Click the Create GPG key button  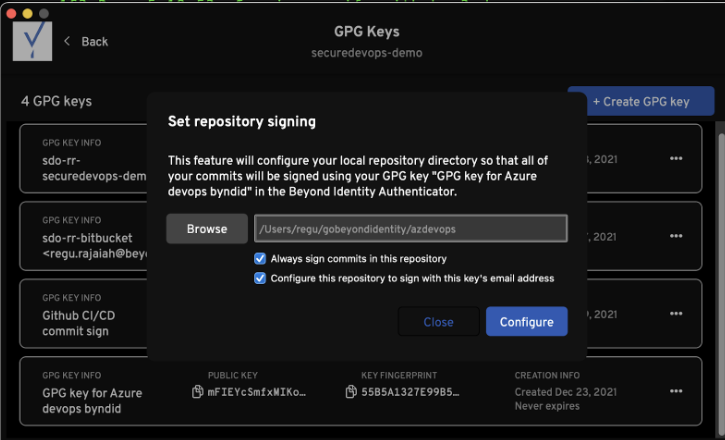coord(641,101)
